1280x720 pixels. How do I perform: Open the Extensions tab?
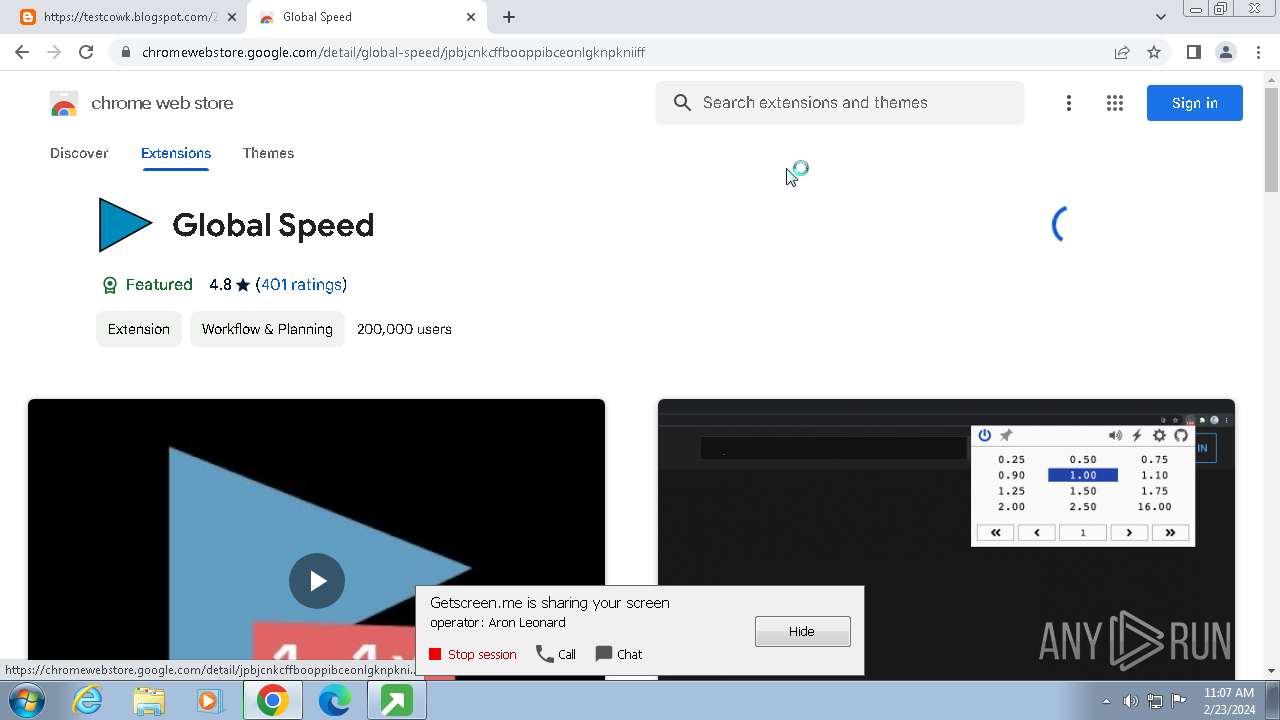[176, 153]
